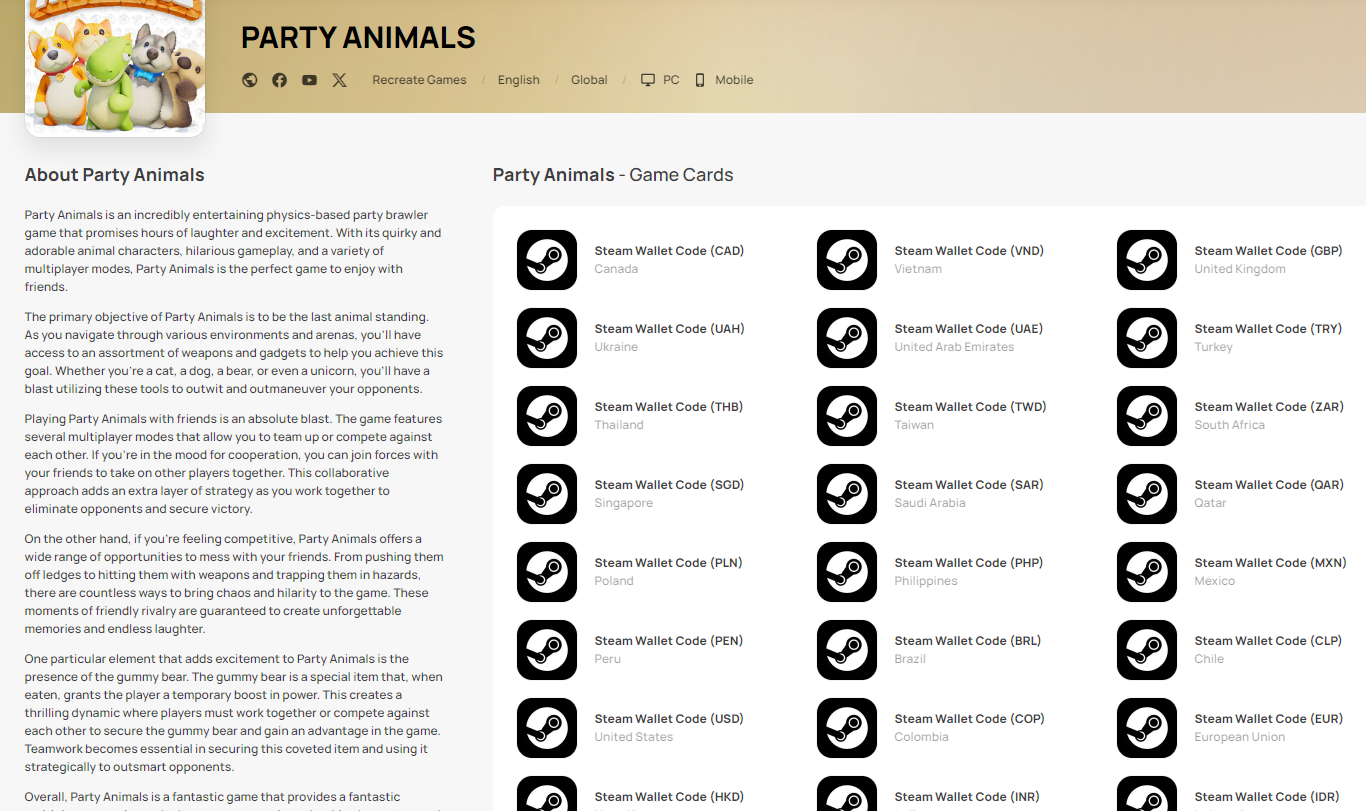The height and width of the screenshot is (811, 1366).
Task: Click the Mobile phone platform icon
Action: tap(700, 80)
